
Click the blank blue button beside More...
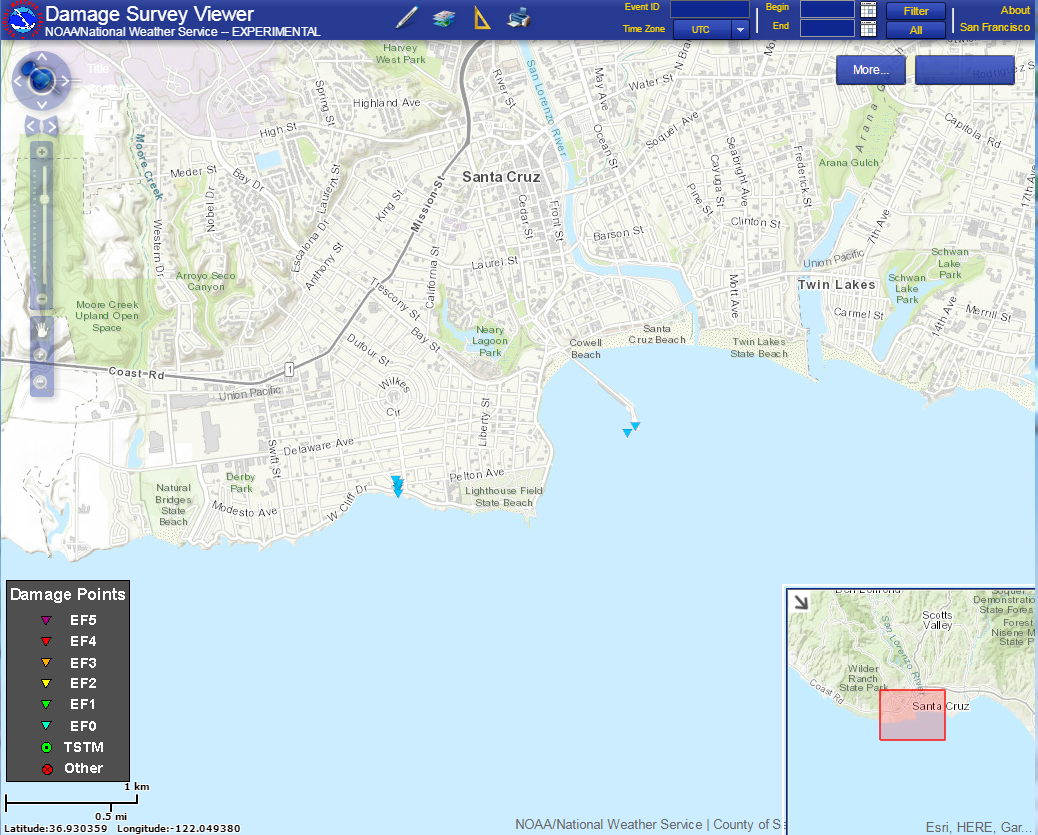click(x=965, y=70)
